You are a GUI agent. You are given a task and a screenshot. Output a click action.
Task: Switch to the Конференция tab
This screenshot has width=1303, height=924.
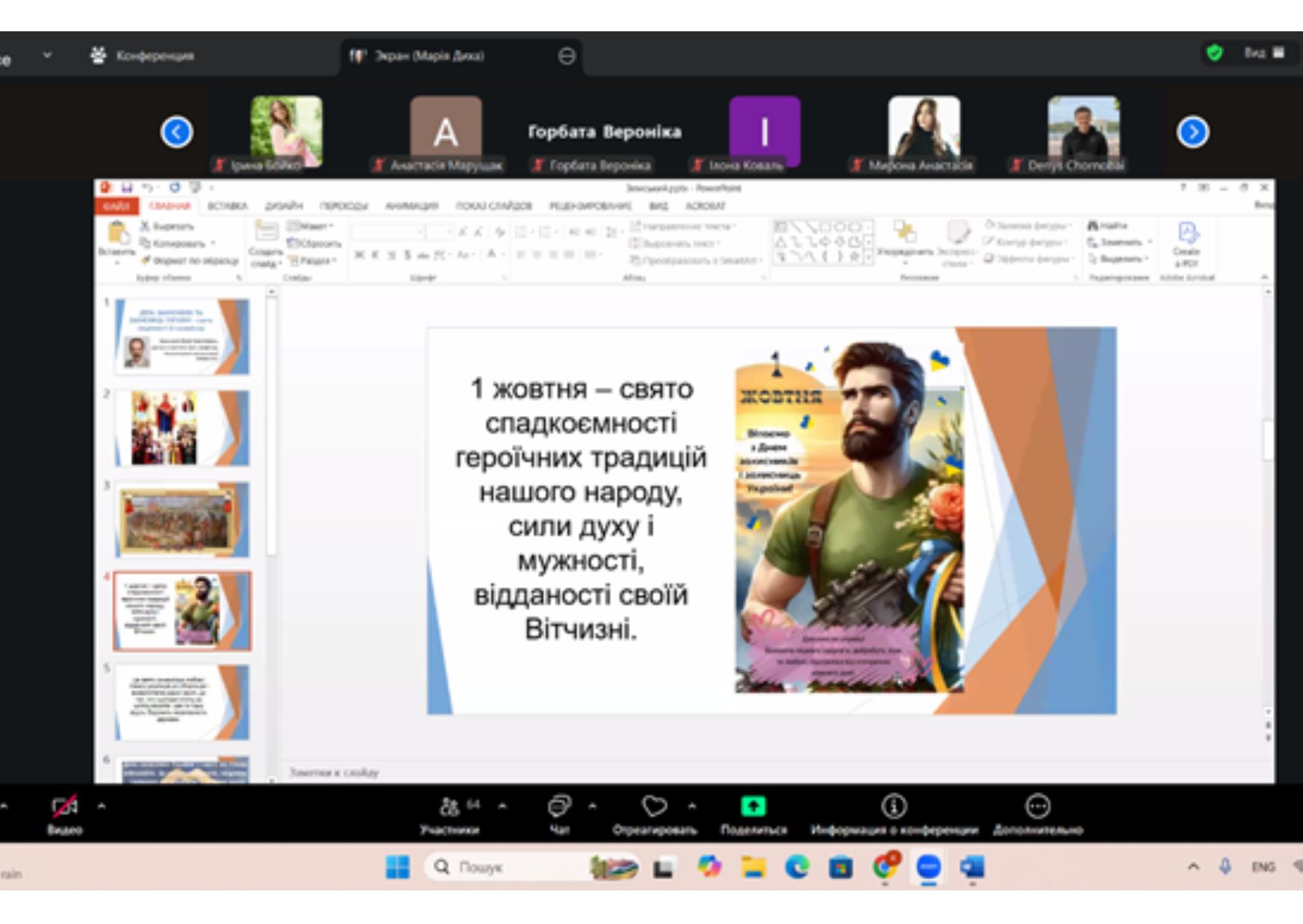tap(142, 56)
